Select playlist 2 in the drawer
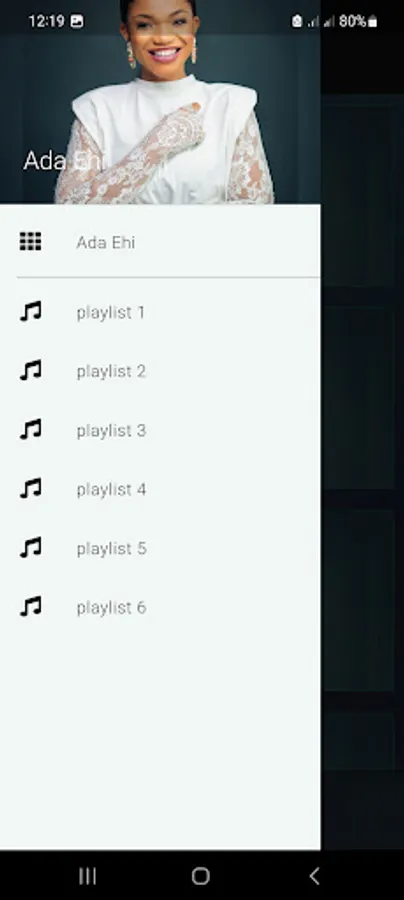 (x=160, y=371)
